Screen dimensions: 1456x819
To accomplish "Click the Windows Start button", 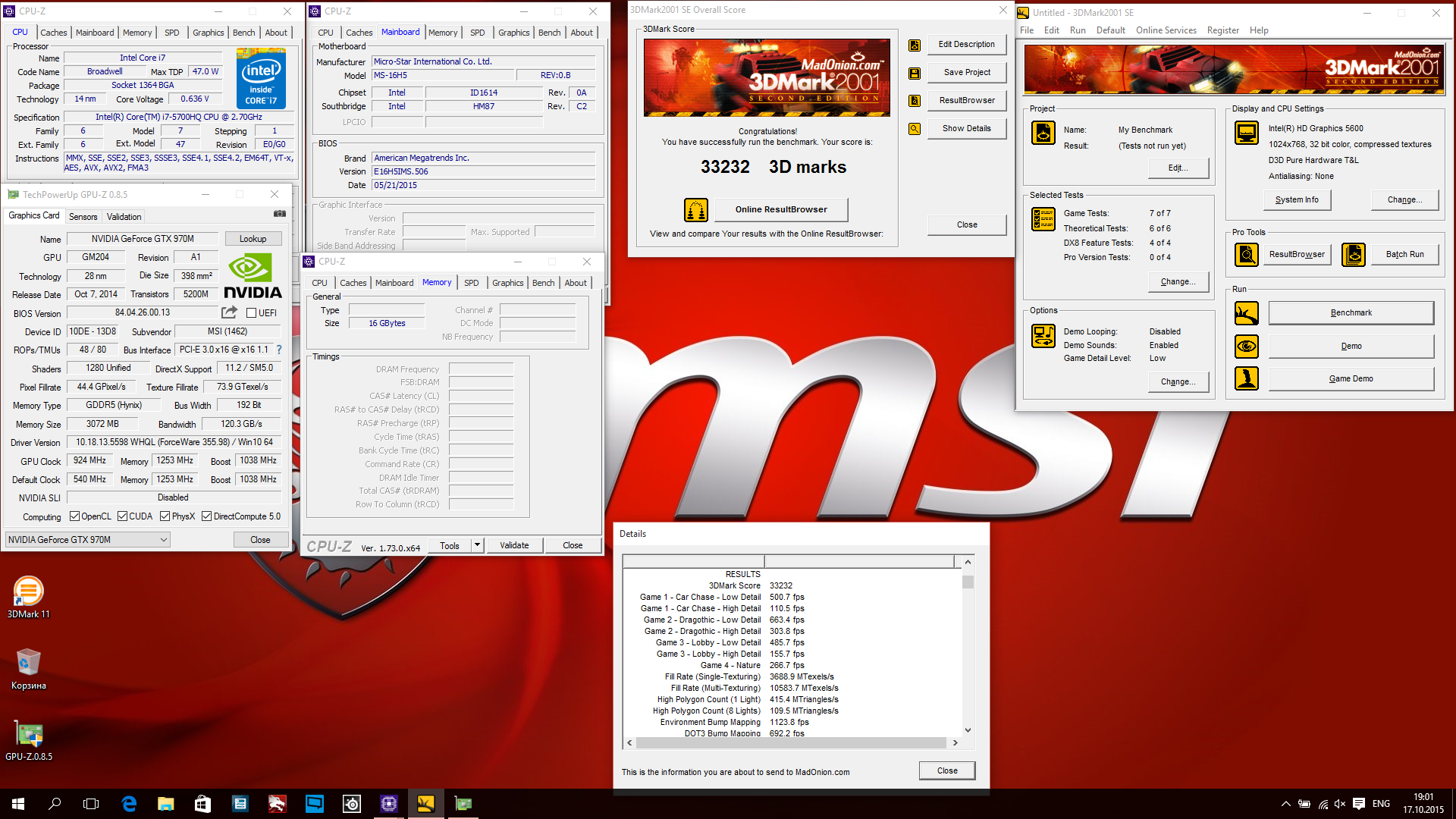I will pyautogui.click(x=18, y=804).
